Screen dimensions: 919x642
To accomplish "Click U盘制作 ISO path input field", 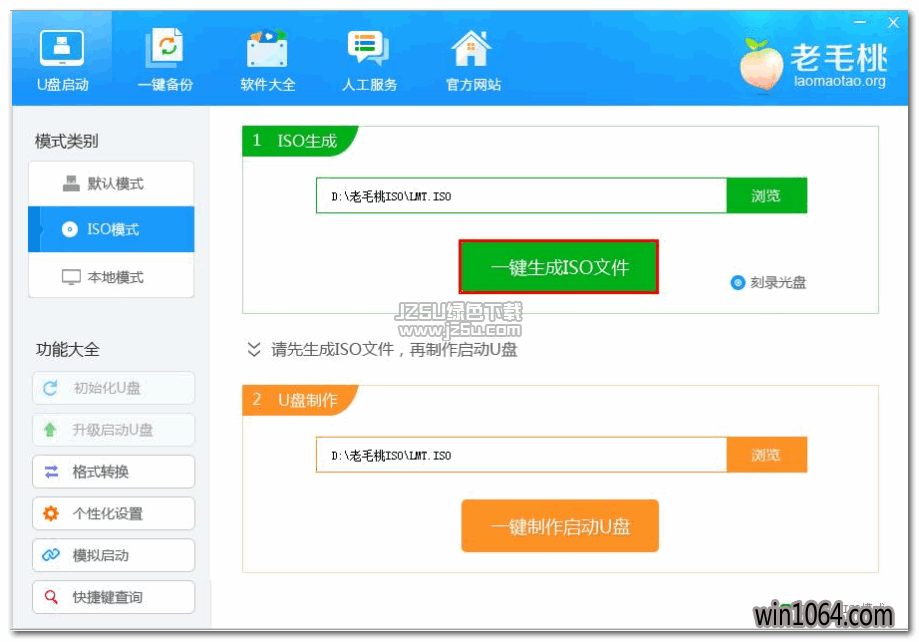I will pos(521,454).
